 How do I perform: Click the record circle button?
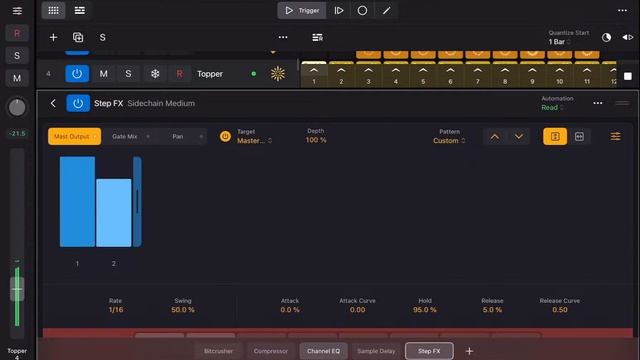pyautogui.click(x=362, y=11)
